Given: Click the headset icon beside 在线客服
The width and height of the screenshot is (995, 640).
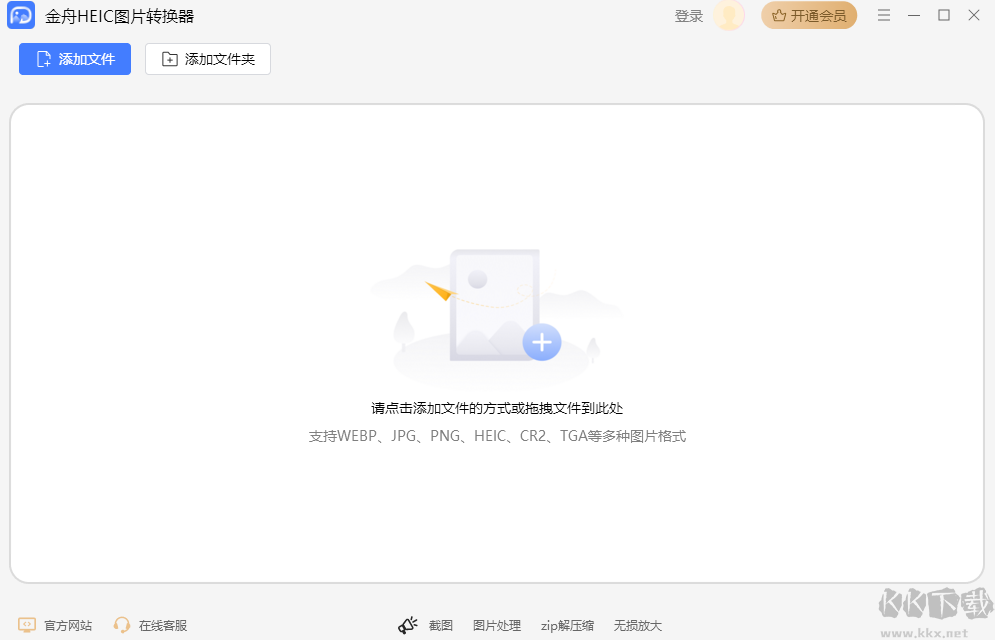Looking at the screenshot, I should [x=122, y=625].
